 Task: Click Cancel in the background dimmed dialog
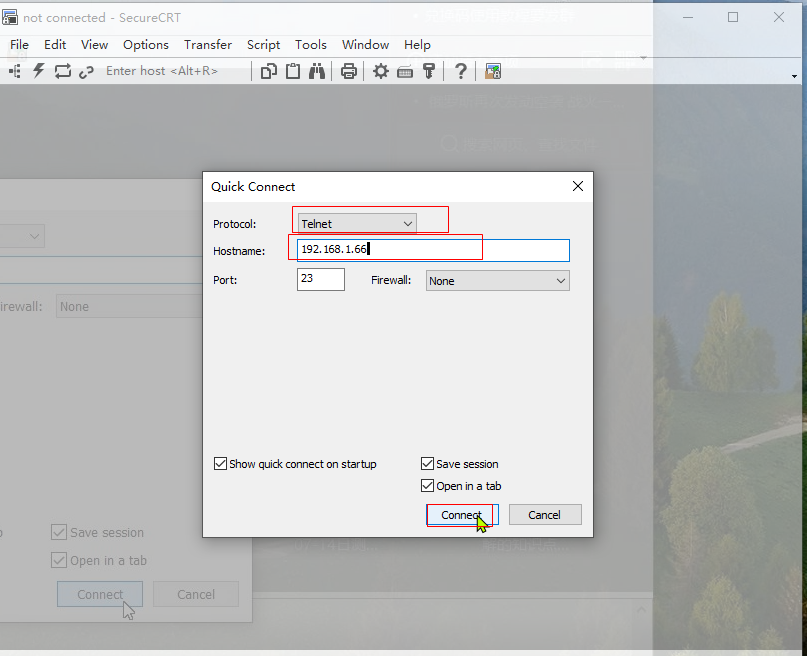click(x=196, y=594)
